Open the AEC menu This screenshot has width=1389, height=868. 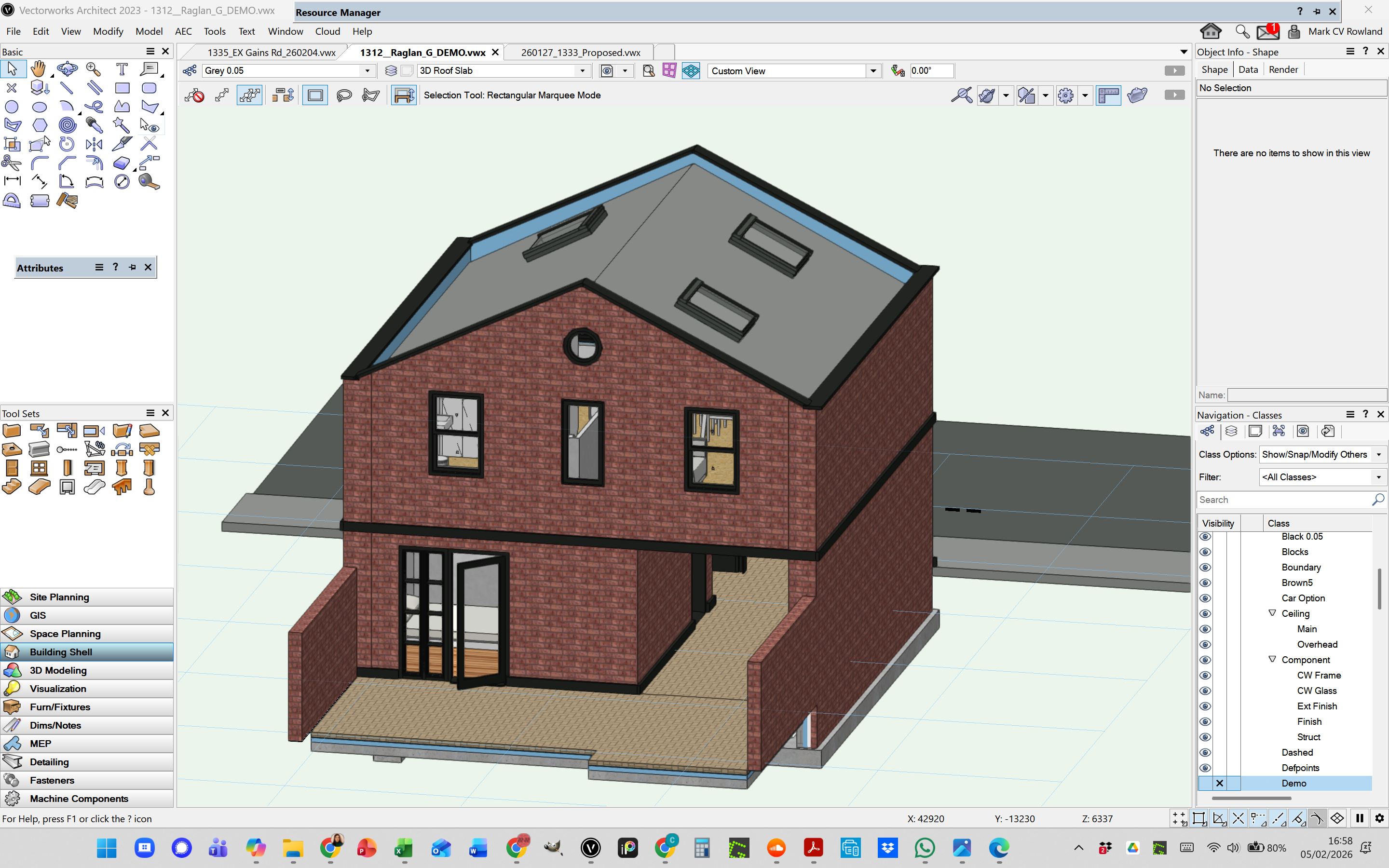[183, 31]
